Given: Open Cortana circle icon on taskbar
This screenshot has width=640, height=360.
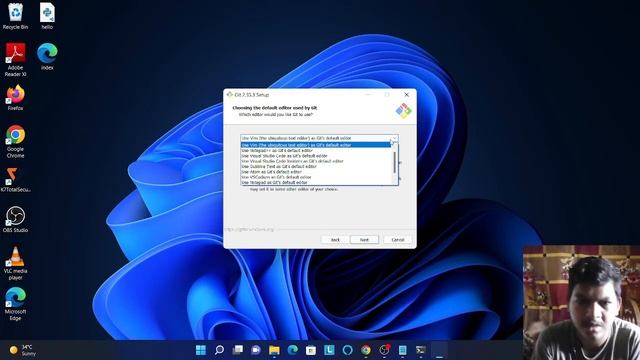Looking at the screenshot, I should click(x=347, y=350).
